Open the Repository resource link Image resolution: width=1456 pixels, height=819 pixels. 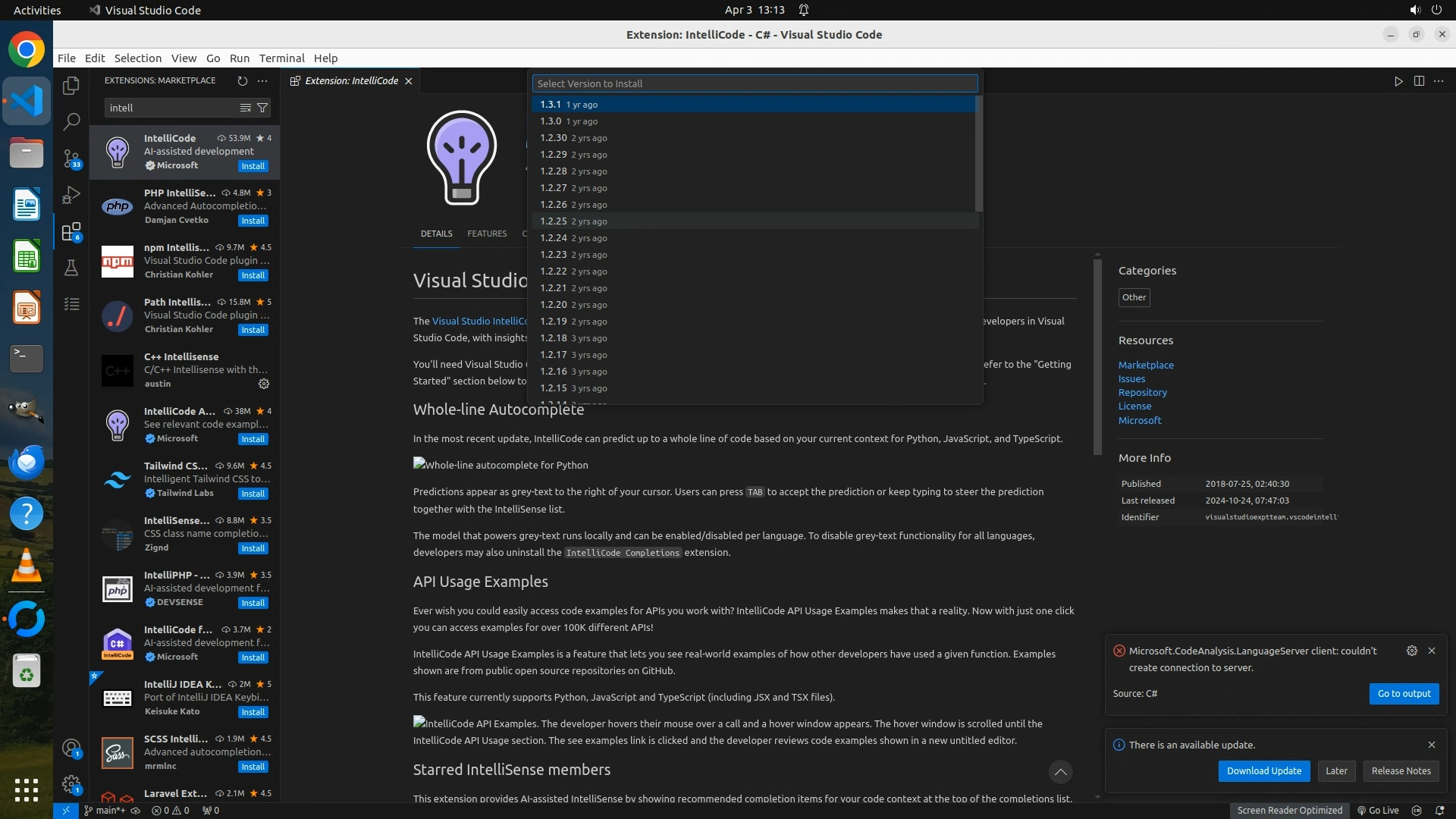click(1142, 393)
